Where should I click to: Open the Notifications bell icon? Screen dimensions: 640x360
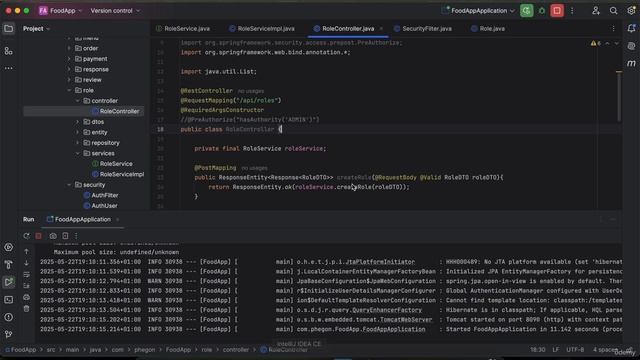[631, 29]
